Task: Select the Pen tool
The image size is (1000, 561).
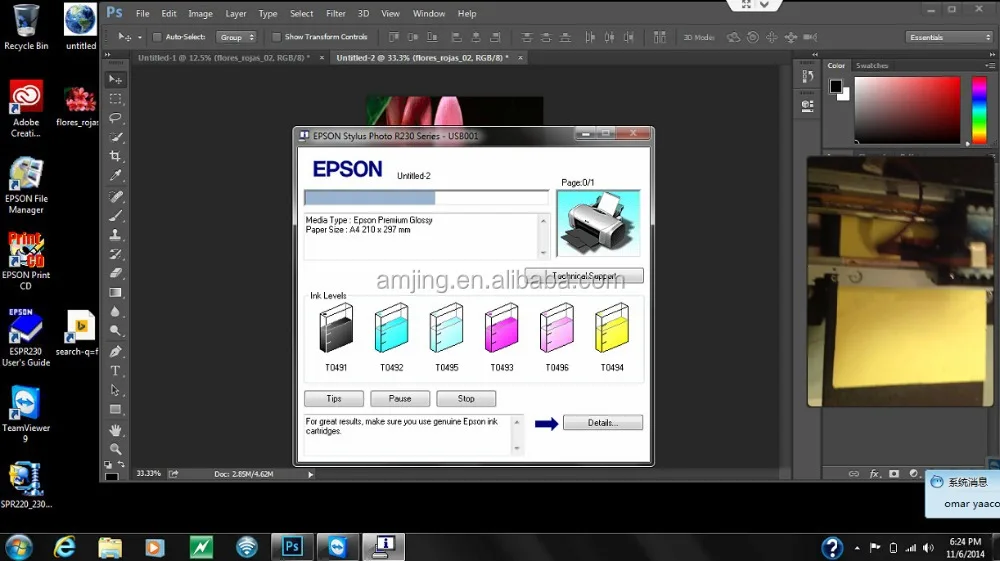Action: (115, 351)
